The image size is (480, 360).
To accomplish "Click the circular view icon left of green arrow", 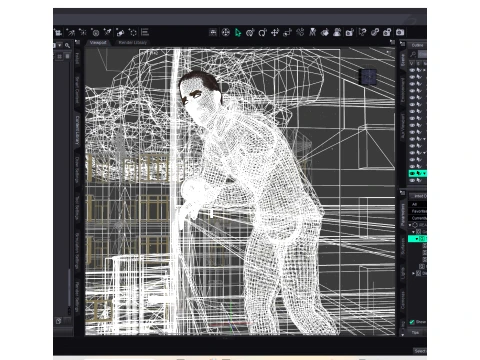I will point(226,32).
